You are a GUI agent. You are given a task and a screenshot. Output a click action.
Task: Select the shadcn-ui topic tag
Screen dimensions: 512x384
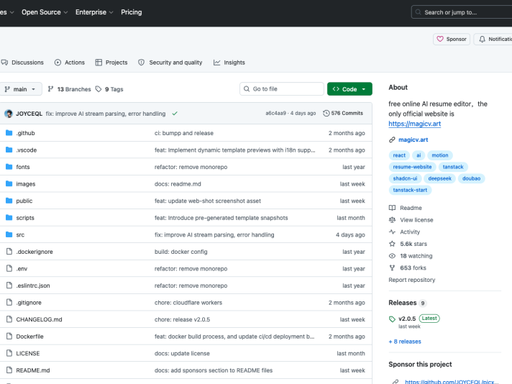click(405, 179)
